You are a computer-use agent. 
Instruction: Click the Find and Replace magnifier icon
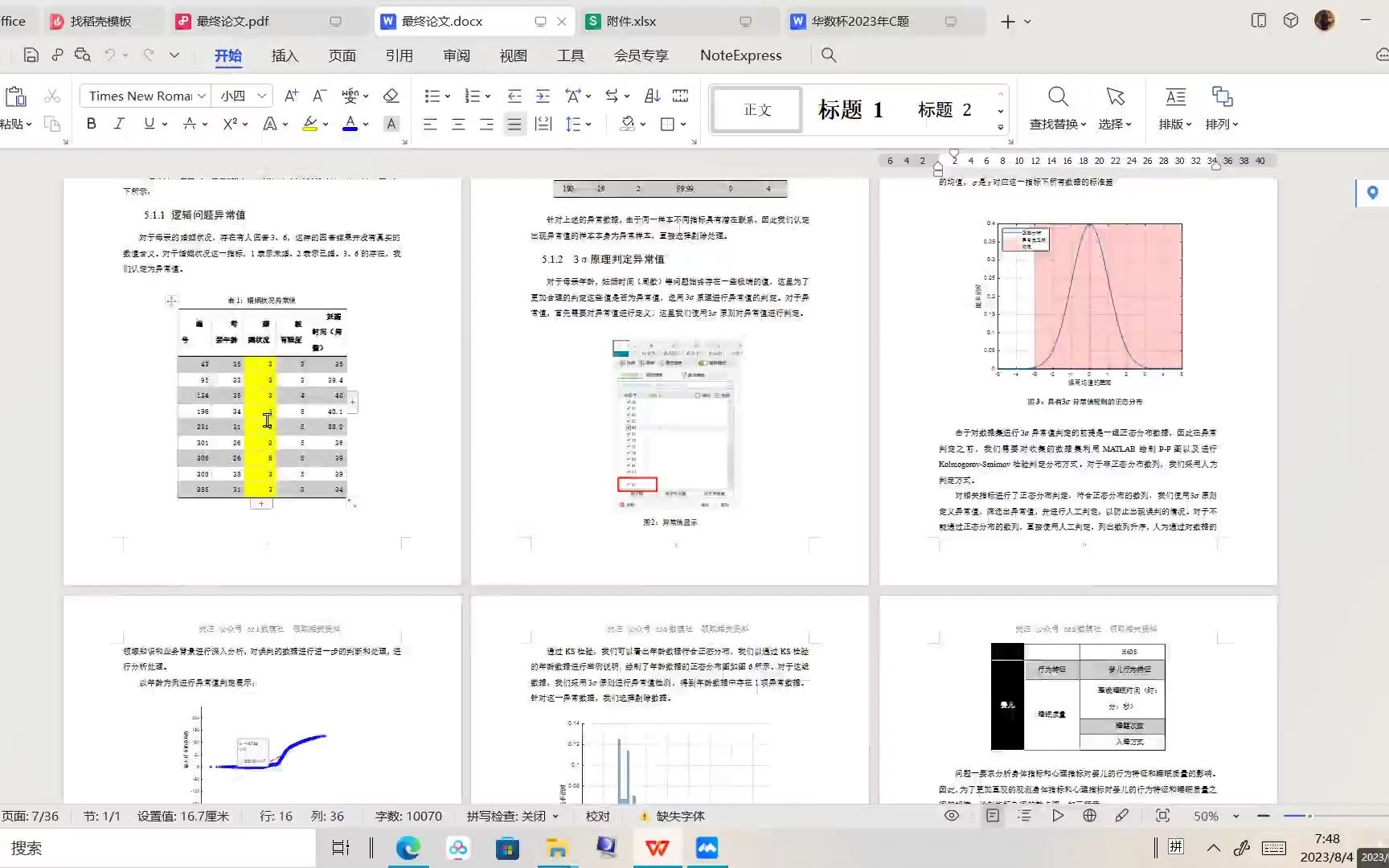1058,97
